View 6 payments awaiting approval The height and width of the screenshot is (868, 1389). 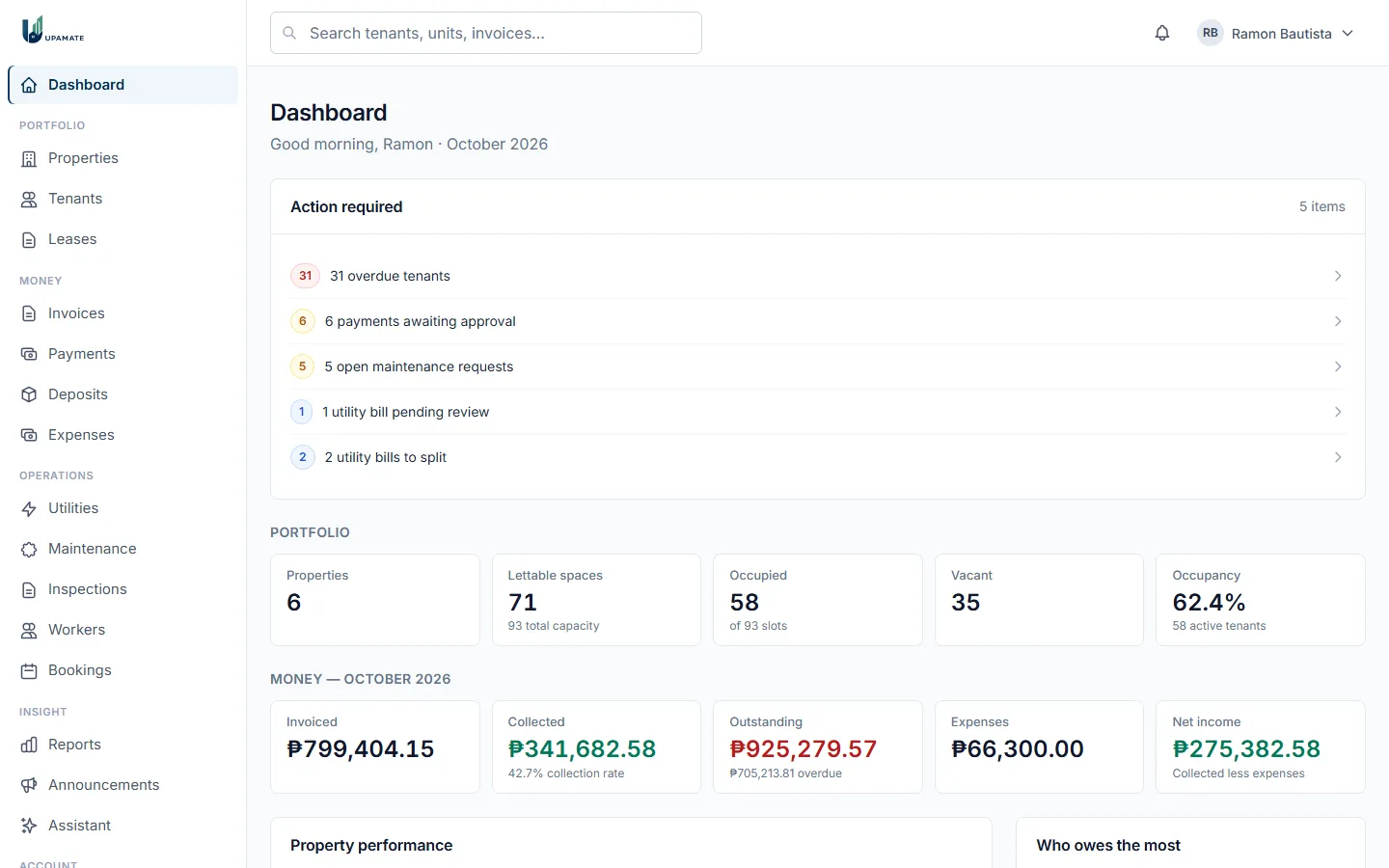click(x=818, y=321)
